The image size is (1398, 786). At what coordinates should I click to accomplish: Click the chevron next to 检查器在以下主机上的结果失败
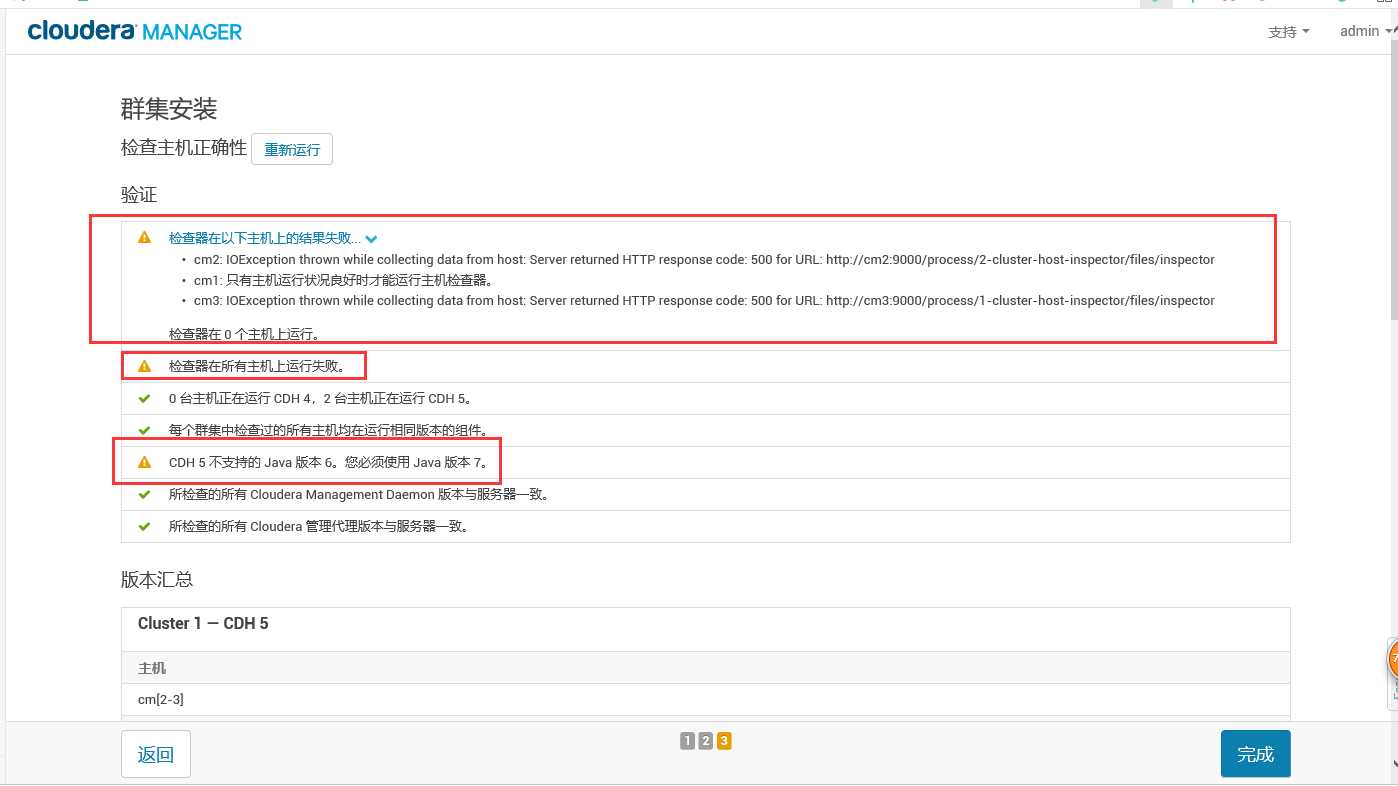coord(371,239)
